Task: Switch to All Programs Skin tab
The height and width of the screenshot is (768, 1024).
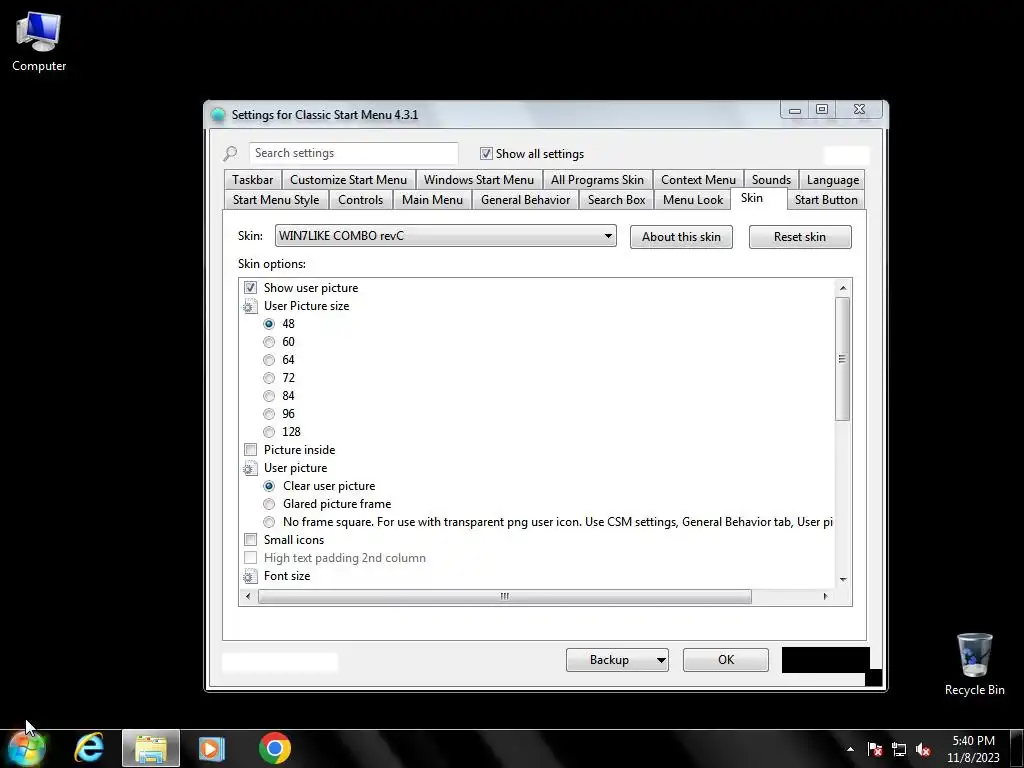Action: coord(597,180)
